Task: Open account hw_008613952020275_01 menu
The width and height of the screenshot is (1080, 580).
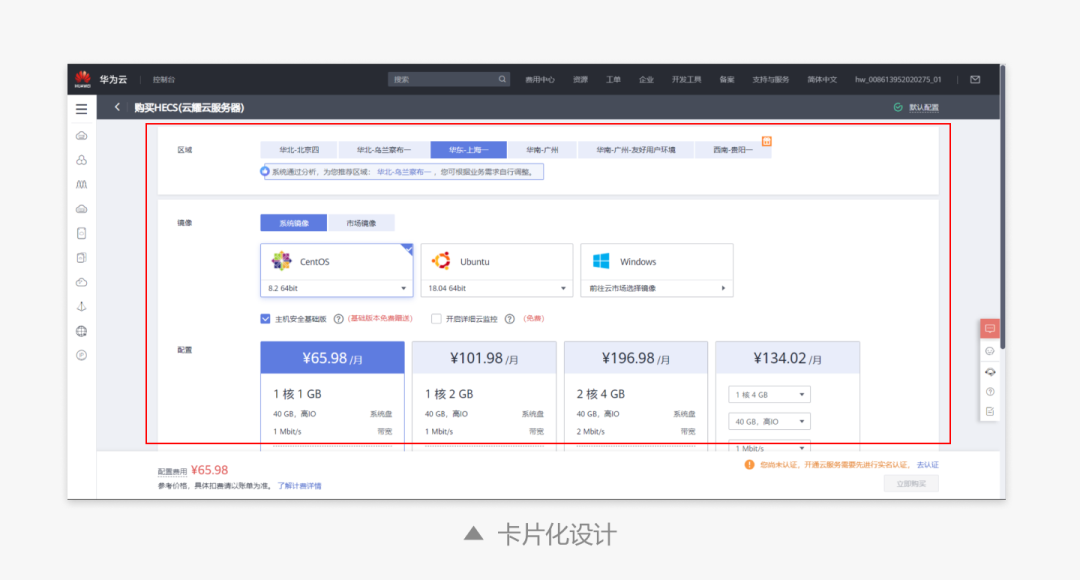Action: [897, 79]
